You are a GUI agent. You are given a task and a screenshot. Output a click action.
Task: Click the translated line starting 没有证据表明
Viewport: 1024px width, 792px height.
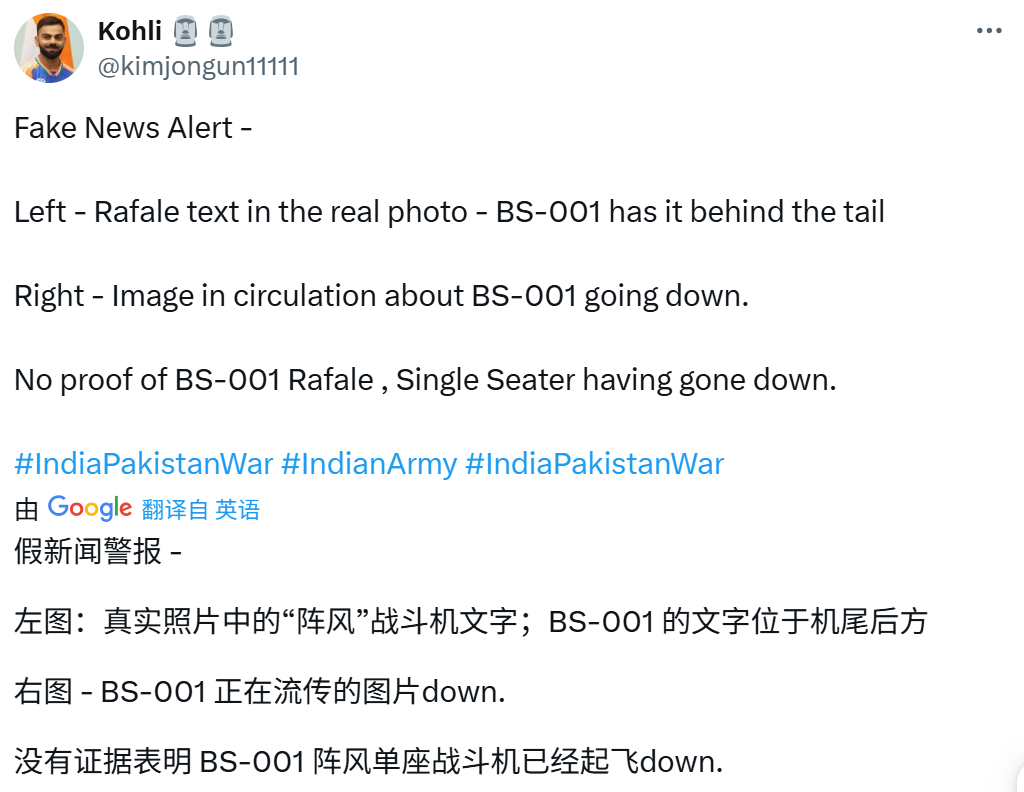pos(367,762)
